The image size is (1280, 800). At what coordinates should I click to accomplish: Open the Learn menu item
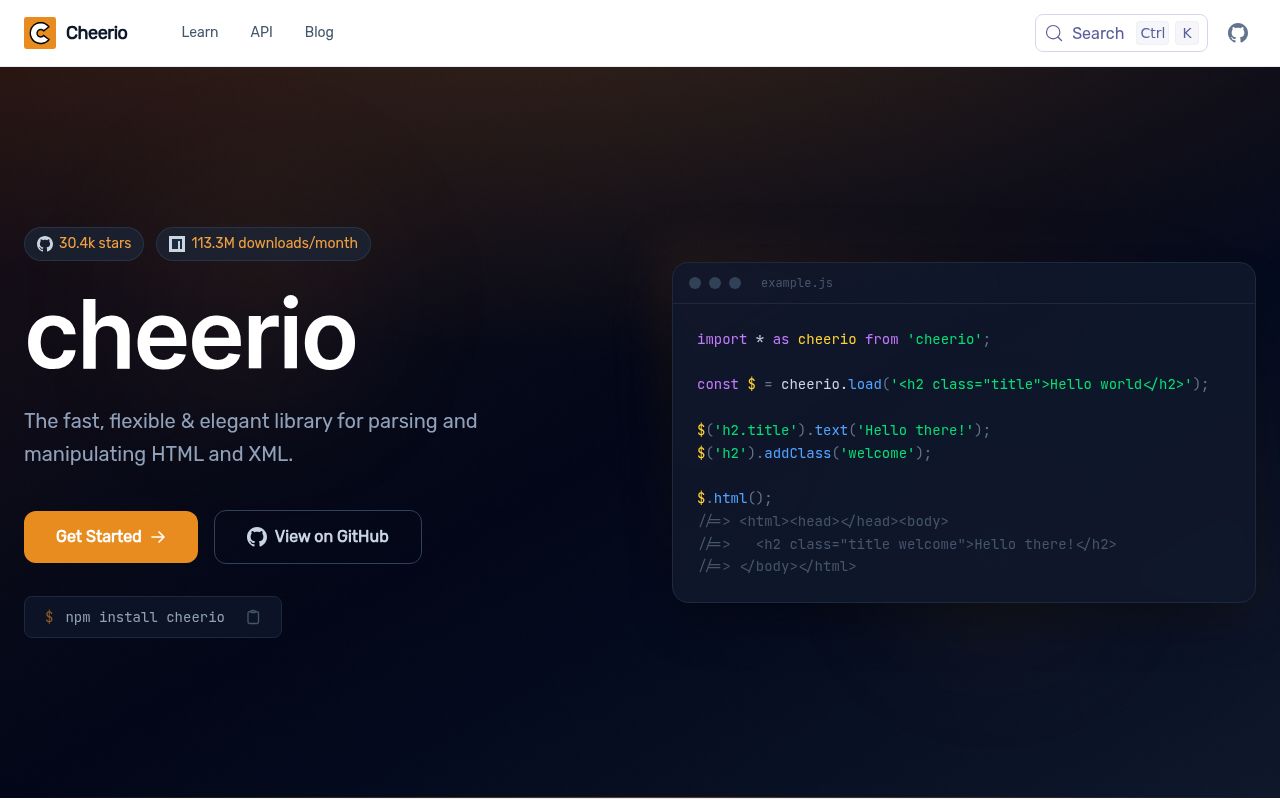(199, 32)
